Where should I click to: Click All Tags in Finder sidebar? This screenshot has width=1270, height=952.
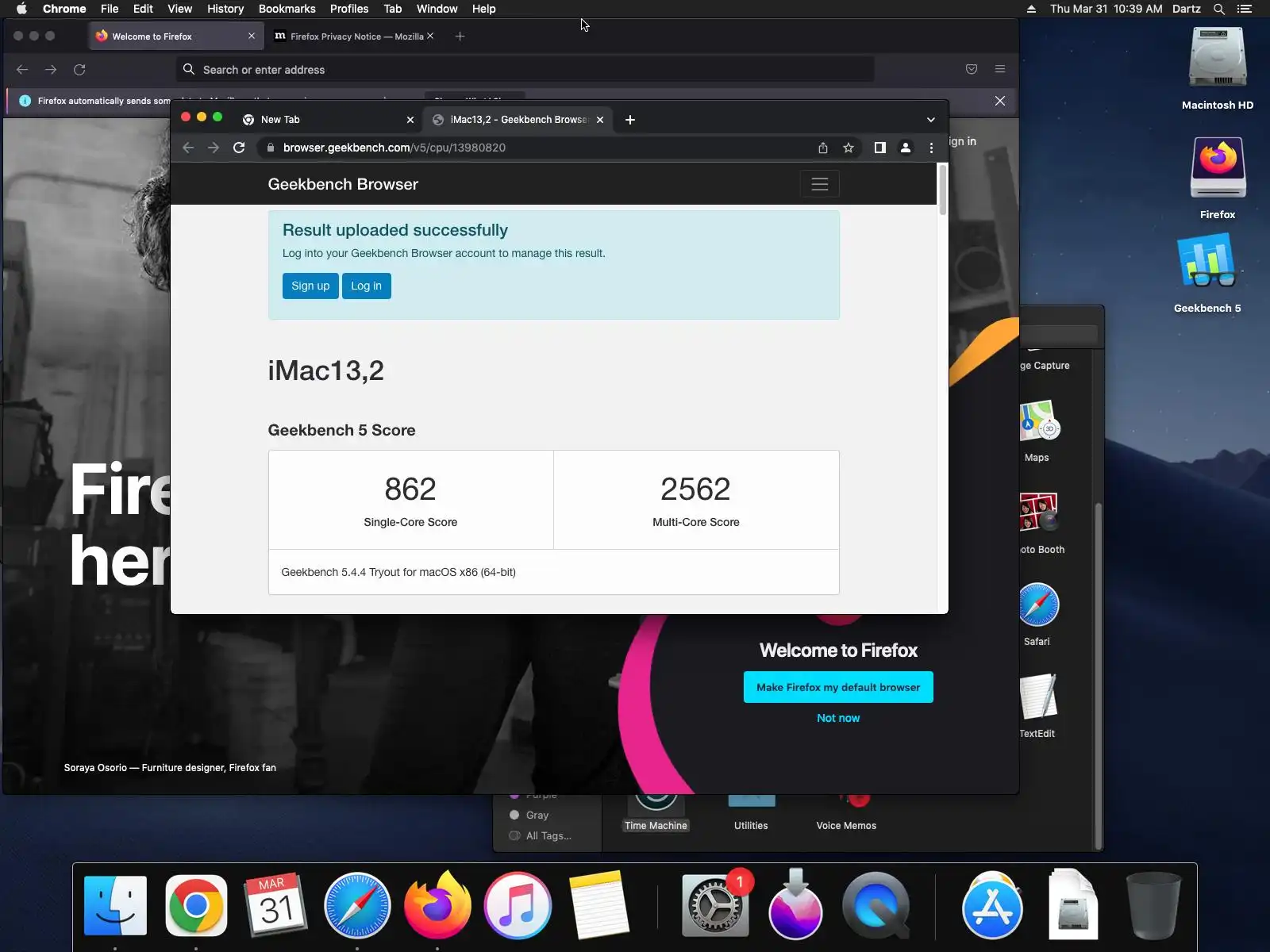pos(548,835)
